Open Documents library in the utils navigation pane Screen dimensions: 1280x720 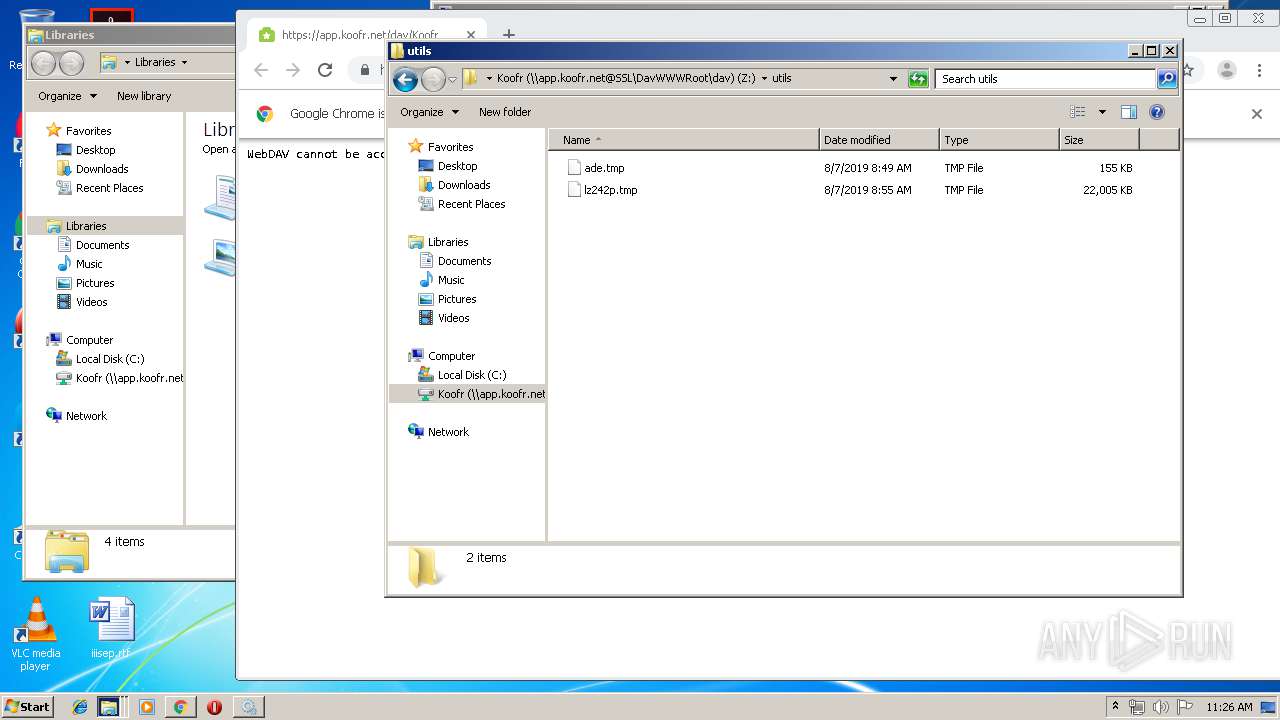pos(464,261)
